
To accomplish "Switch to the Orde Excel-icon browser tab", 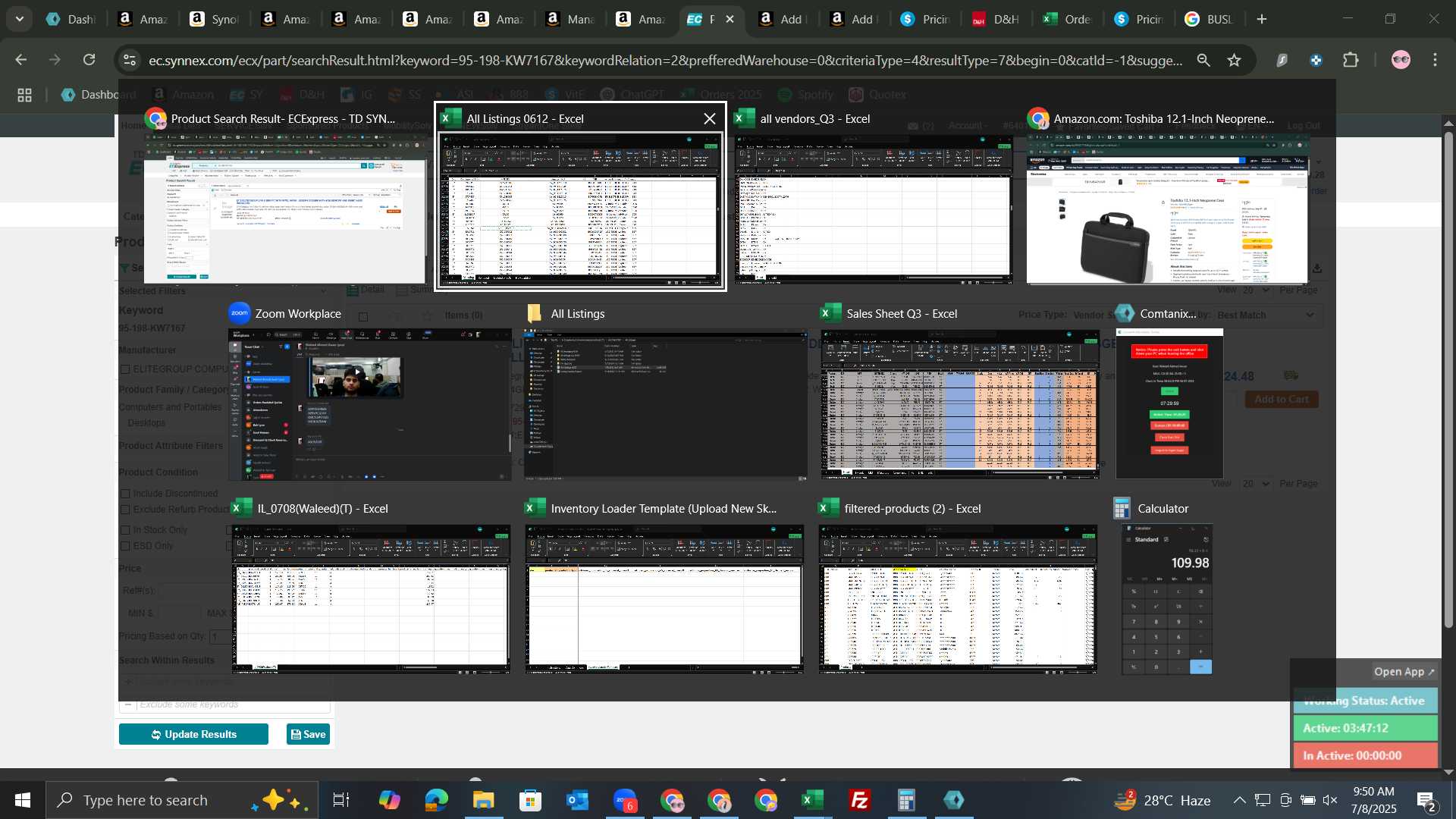I will pyautogui.click(x=1068, y=19).
